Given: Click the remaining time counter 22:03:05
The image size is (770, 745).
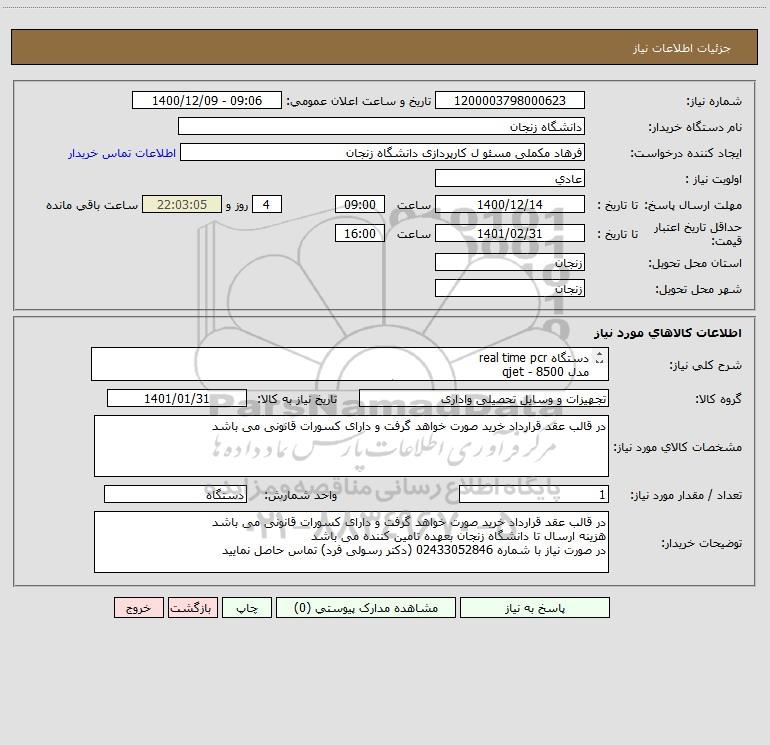Looking at the screenshot, I should [x=182, y=205].
